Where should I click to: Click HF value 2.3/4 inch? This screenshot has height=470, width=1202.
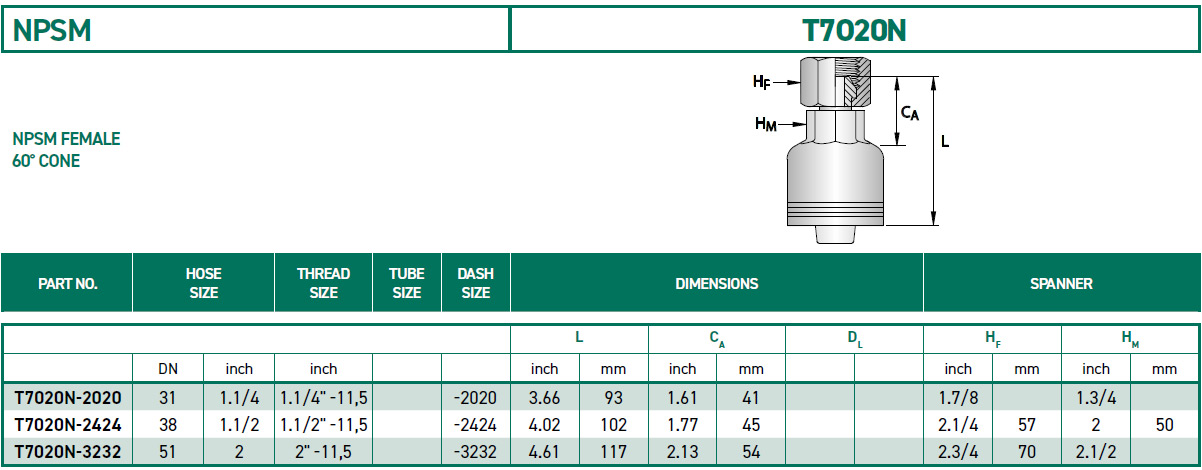(x=958, y=452)
